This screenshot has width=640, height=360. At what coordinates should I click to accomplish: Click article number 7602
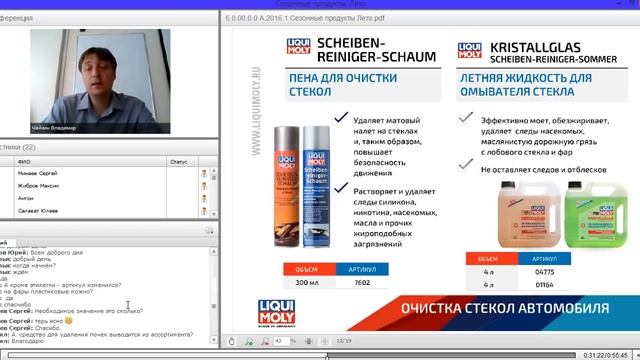coord(362,282)
